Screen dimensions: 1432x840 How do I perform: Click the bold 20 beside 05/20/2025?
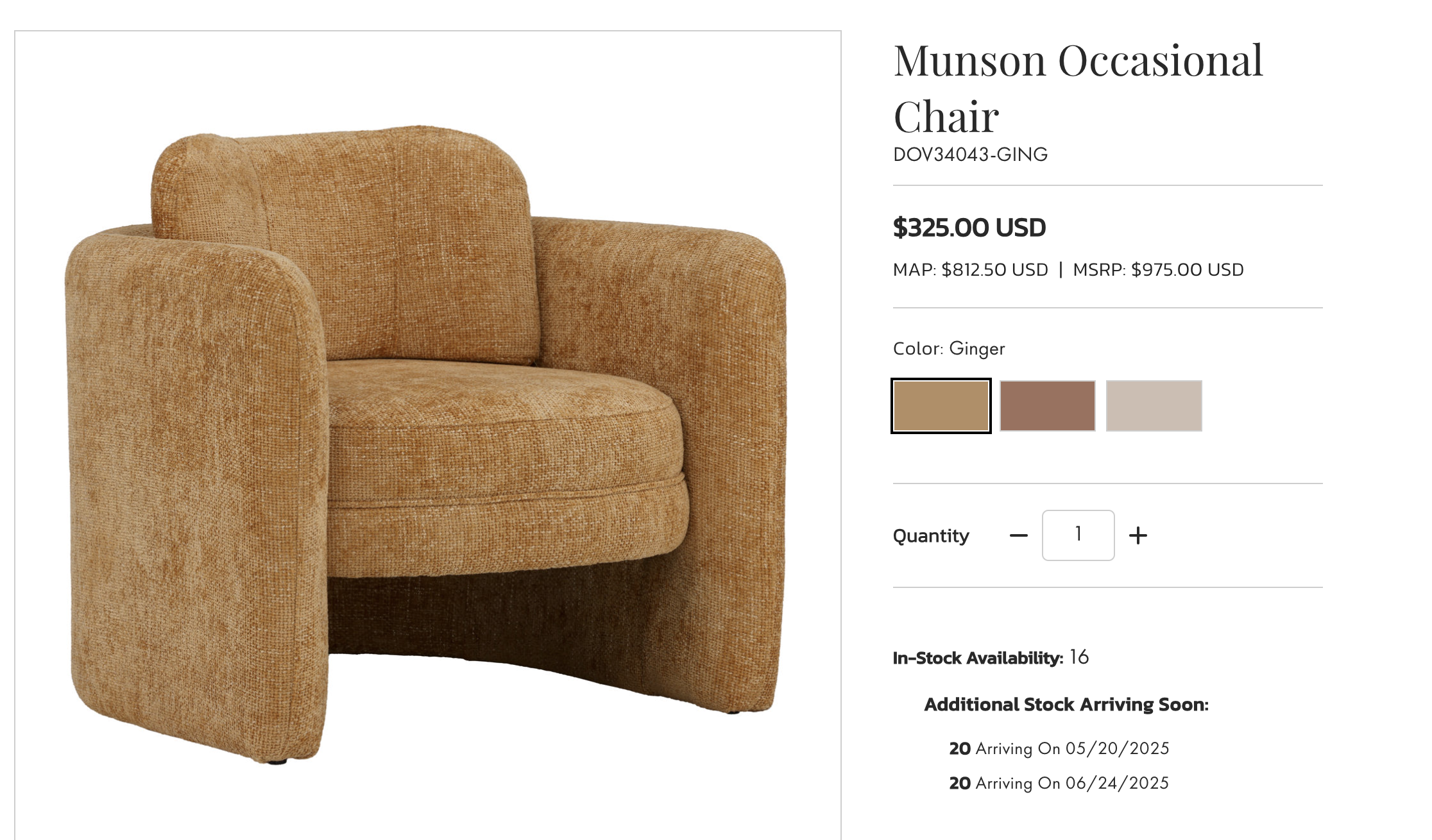[x=960, y=749]
